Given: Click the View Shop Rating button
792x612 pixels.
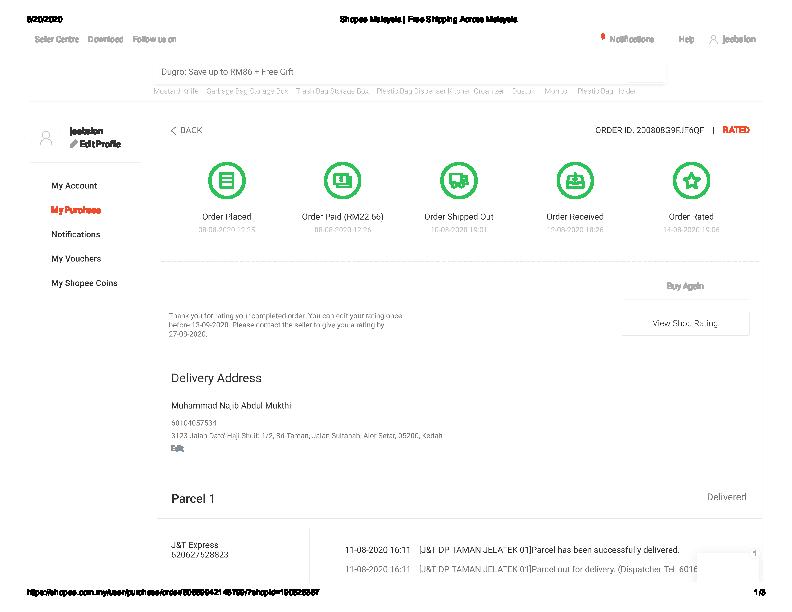Looking at the screenshot, I should coord(685,323).
